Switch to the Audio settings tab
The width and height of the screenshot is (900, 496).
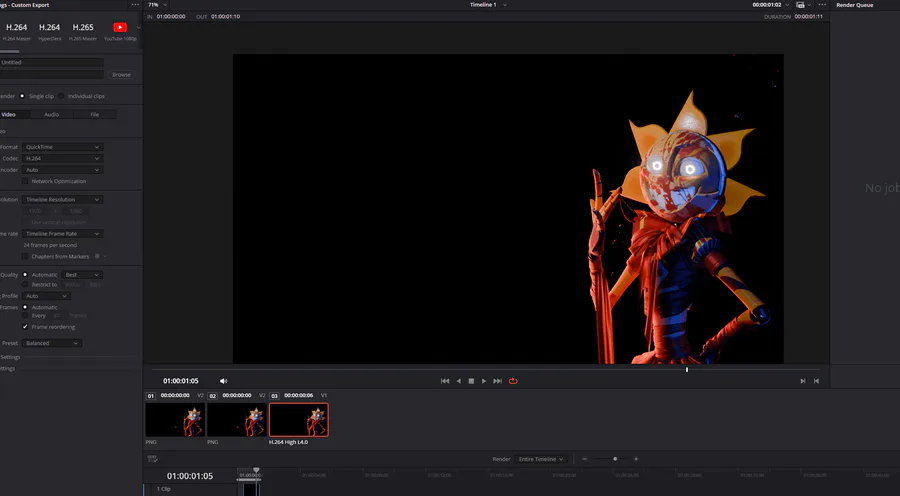pyautogui.click(x=52, y=114)
